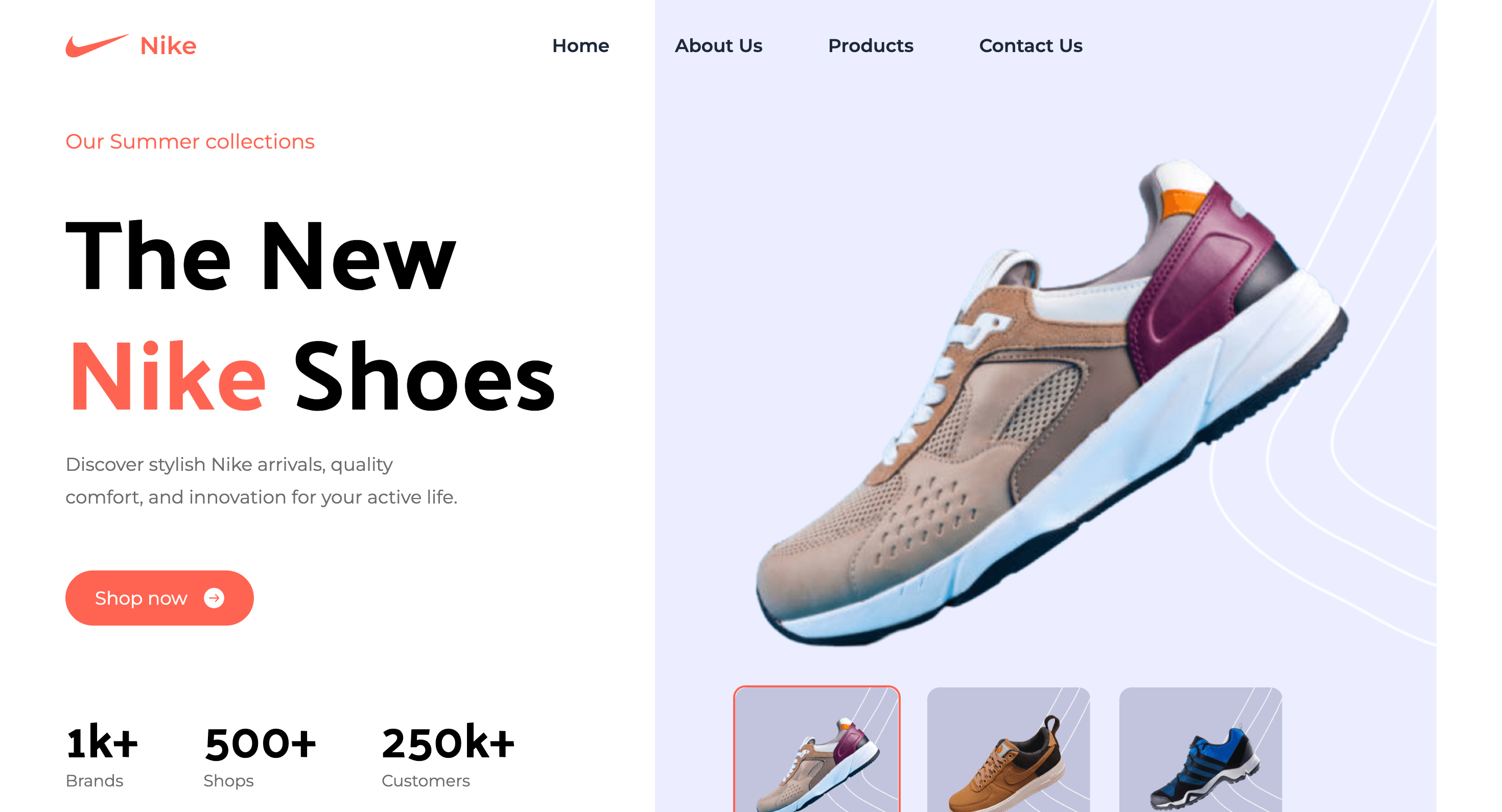Click the 1k+ Brands statistic
The width and height of the screenshot is (1502, 812).
point(102,756)
